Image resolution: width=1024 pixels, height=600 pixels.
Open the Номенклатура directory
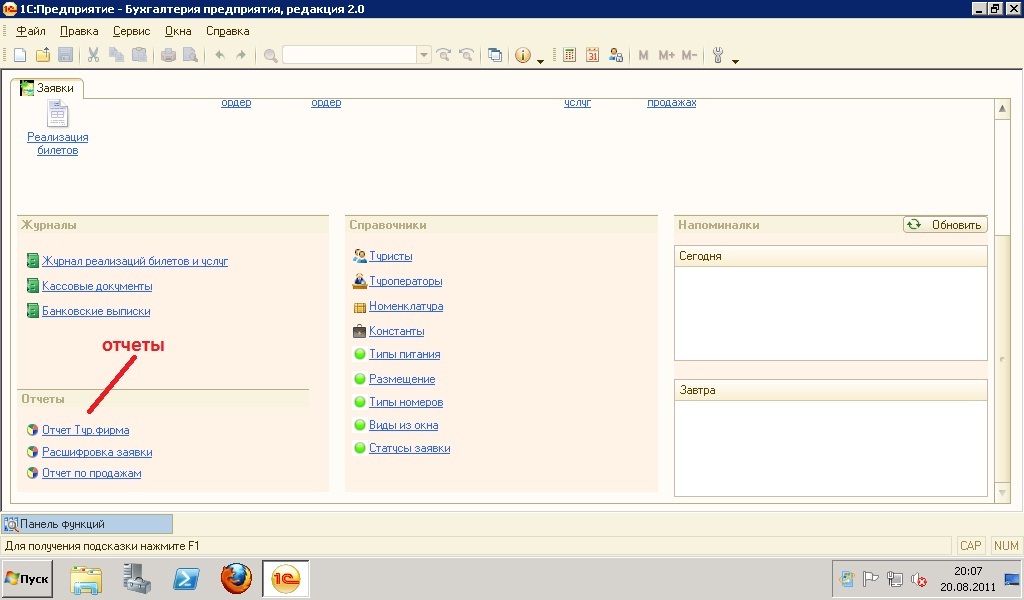pos(406,306)
